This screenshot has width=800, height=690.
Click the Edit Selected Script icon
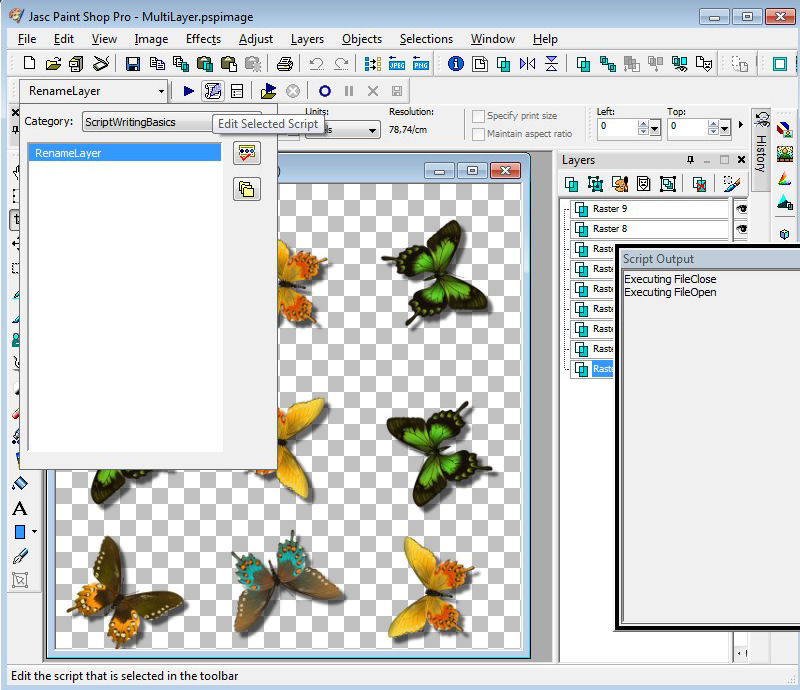click(212, 91)
